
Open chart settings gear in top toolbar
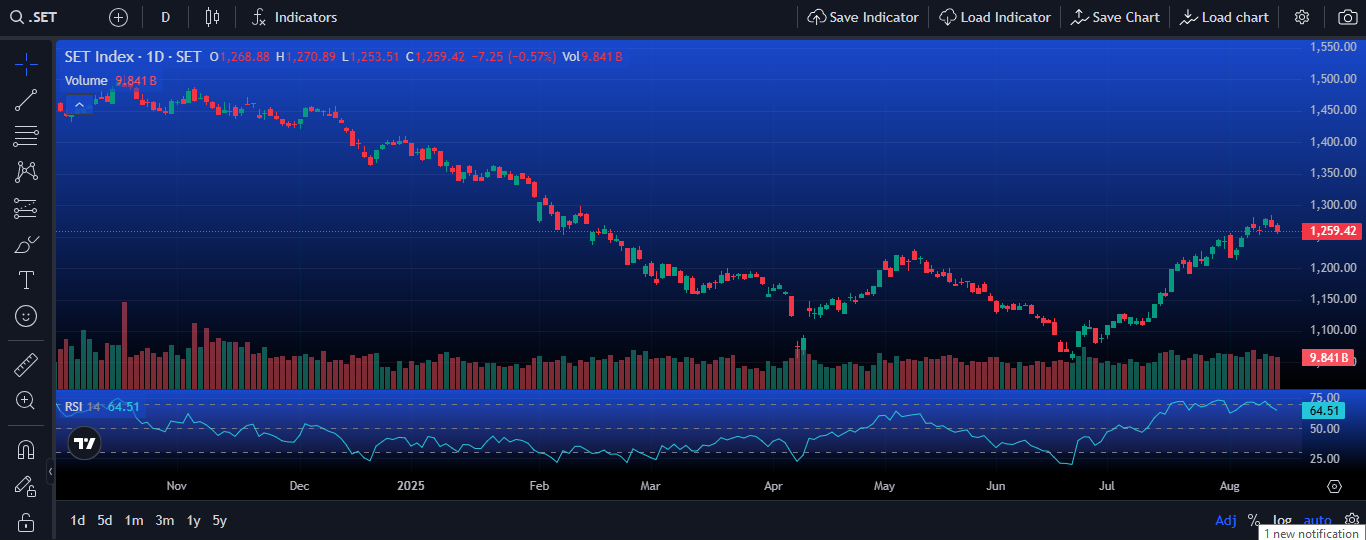coord(1302,17)
